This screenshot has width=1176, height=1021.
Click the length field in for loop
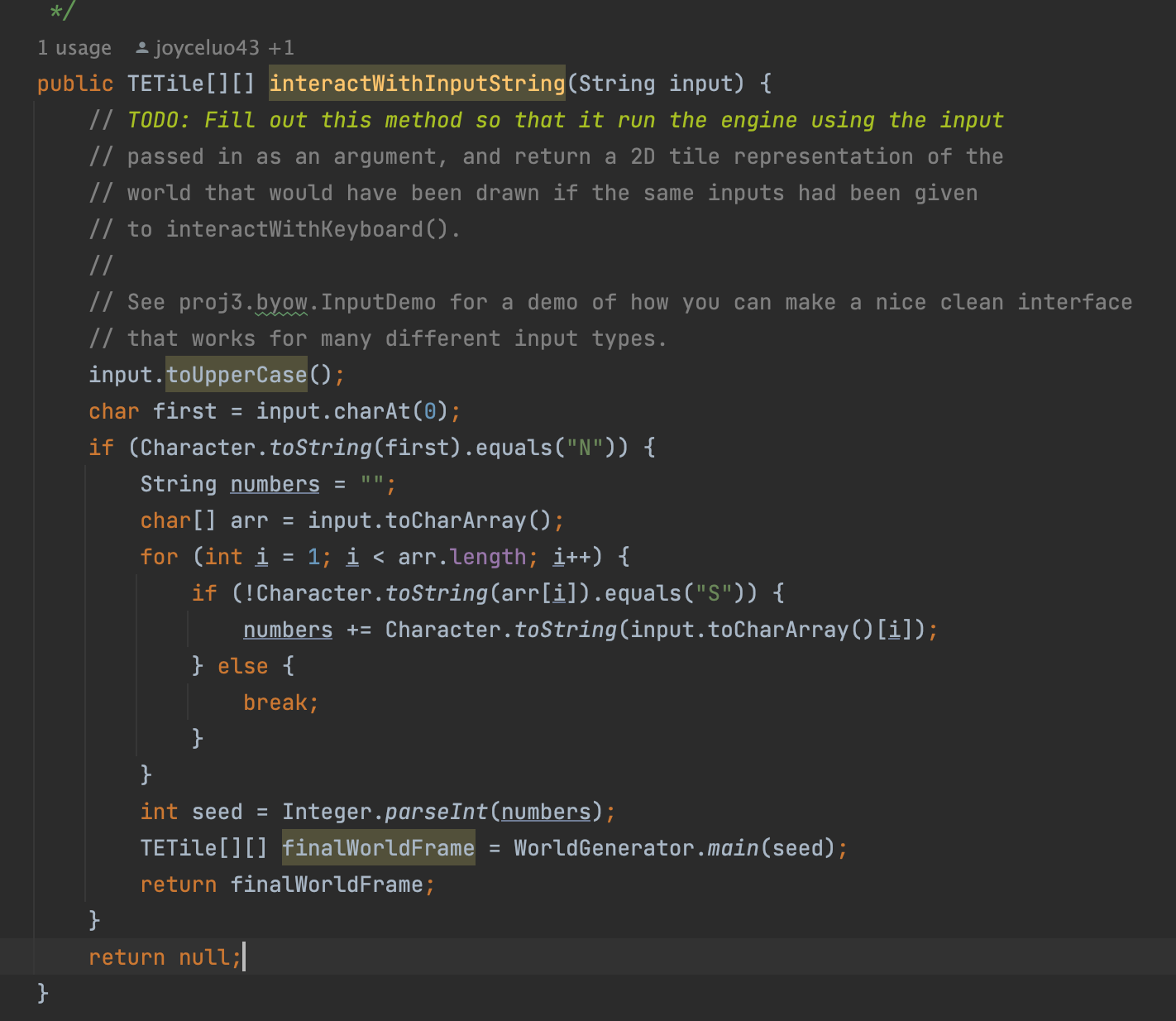(489, 557)
